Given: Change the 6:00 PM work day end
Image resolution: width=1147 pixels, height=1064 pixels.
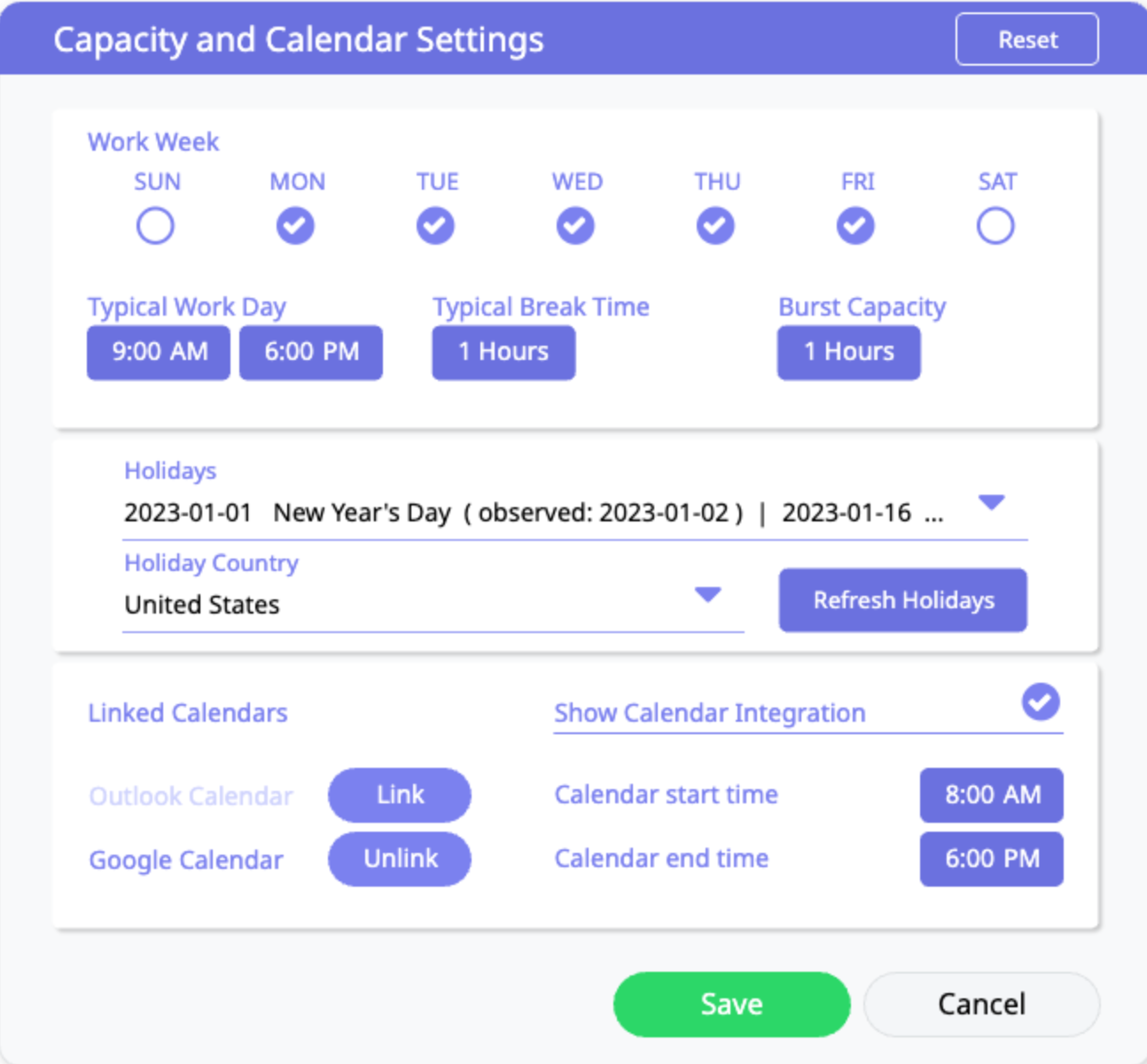Looking at the screenshot, I should [x=311, y=352].
